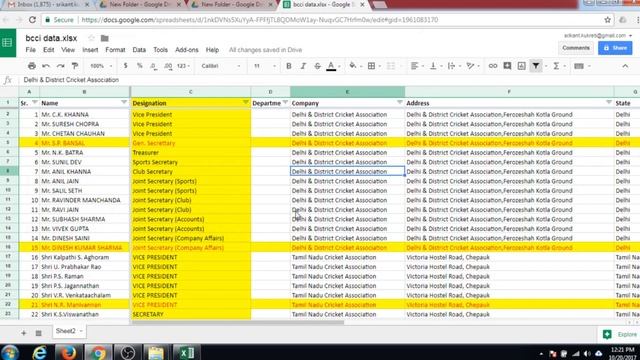Open the text color picker
This screenshot has width=640, height=360.
point(331,66)
